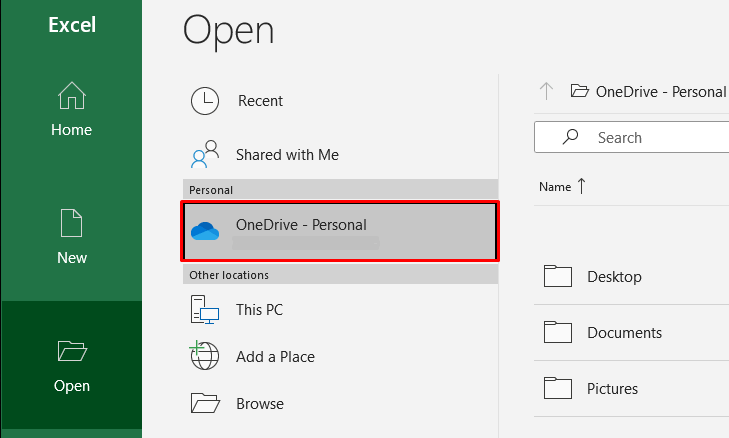Click the Home house icon in the sidebar

pos(72,95)
